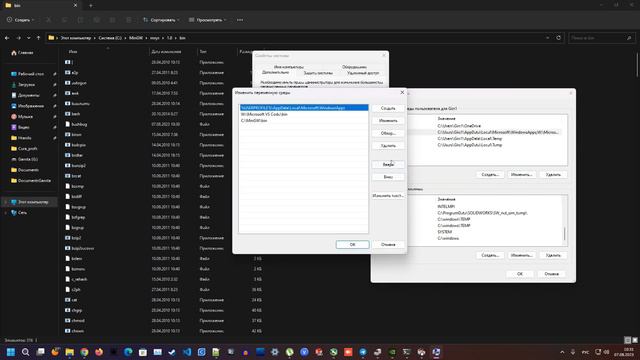Select the bashbug file in the list
This screenshot has width=640, height=360.
79,124
